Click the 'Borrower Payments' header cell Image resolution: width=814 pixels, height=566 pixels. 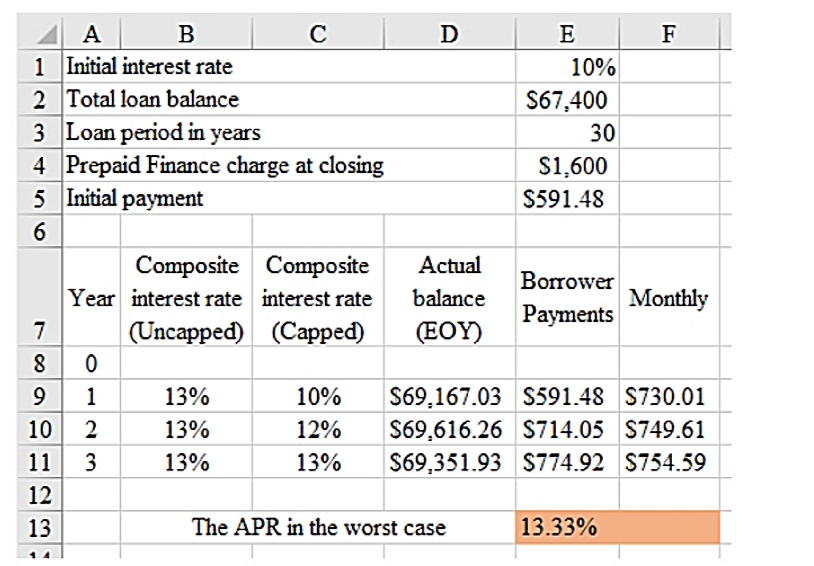click(568, 298)
